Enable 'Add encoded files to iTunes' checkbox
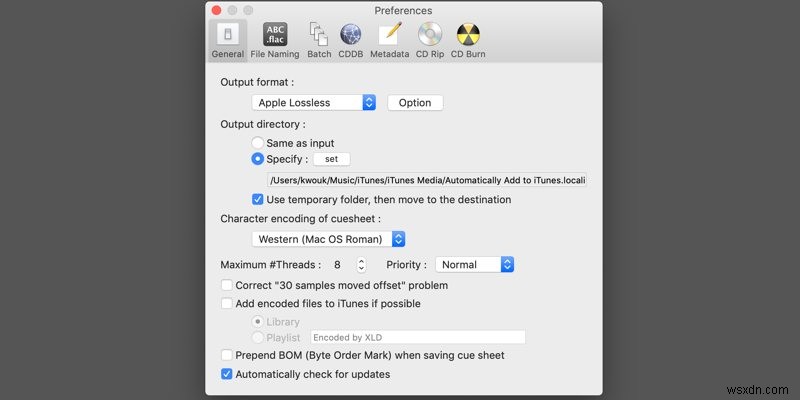 (x=227, y=304)
